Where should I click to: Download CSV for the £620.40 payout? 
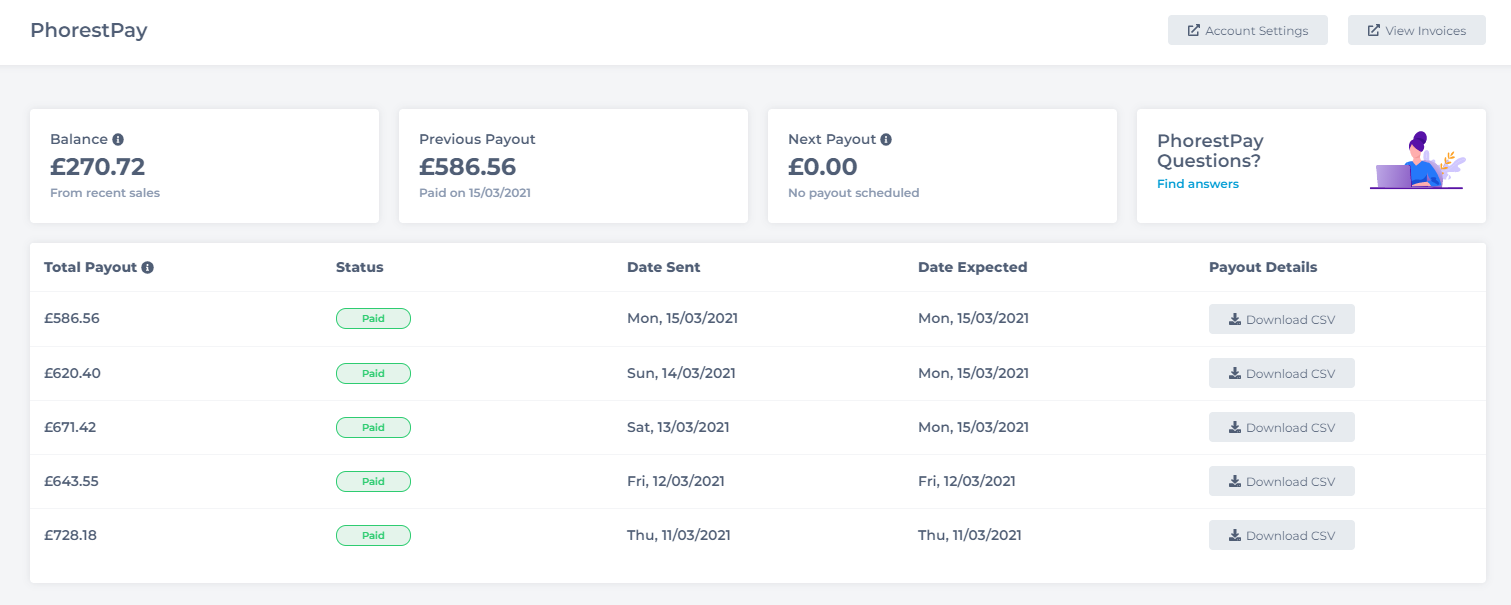(1281, 373)
